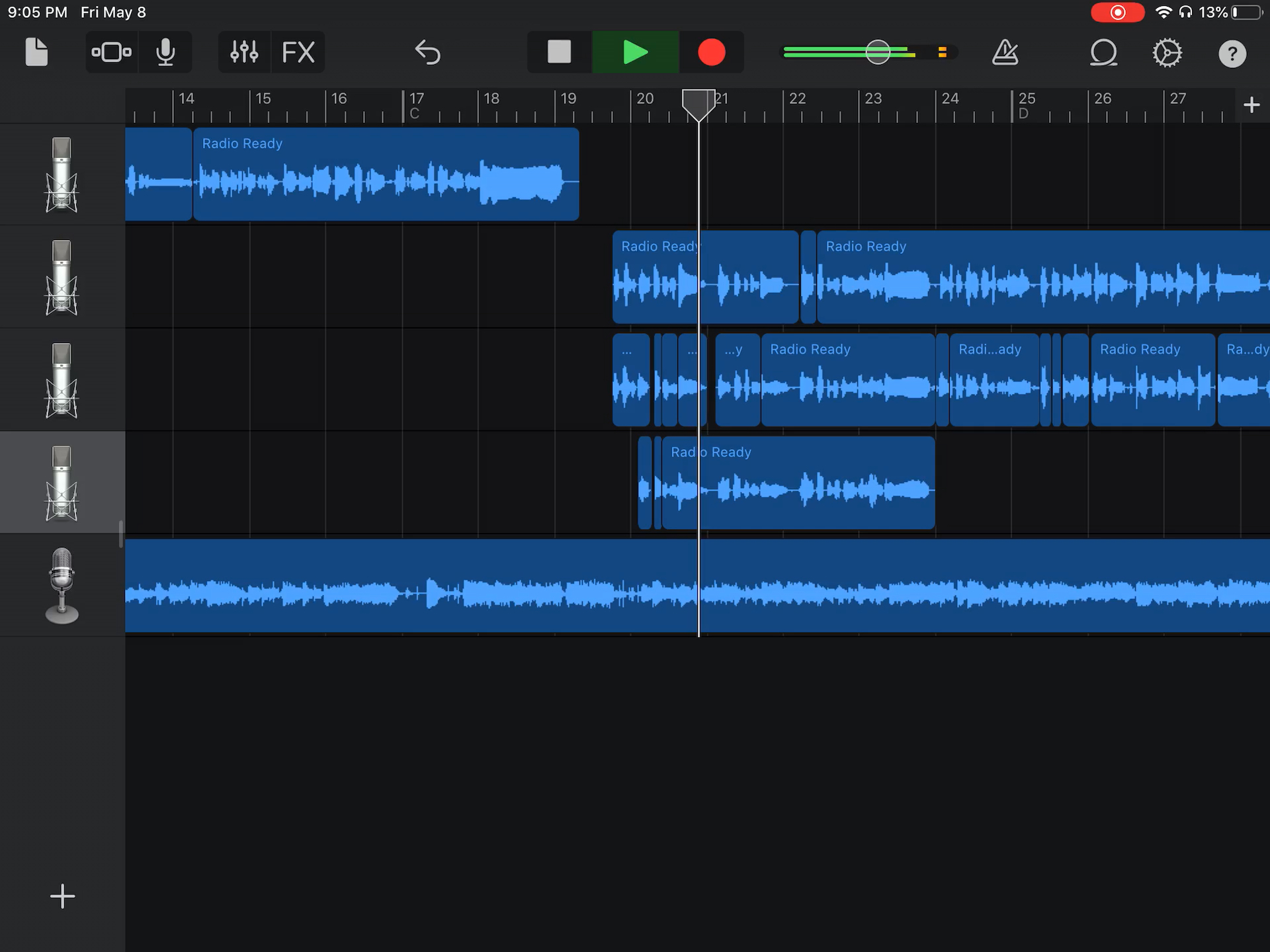Tap the Wi-Fi status icon

(x=1163, y=13)
